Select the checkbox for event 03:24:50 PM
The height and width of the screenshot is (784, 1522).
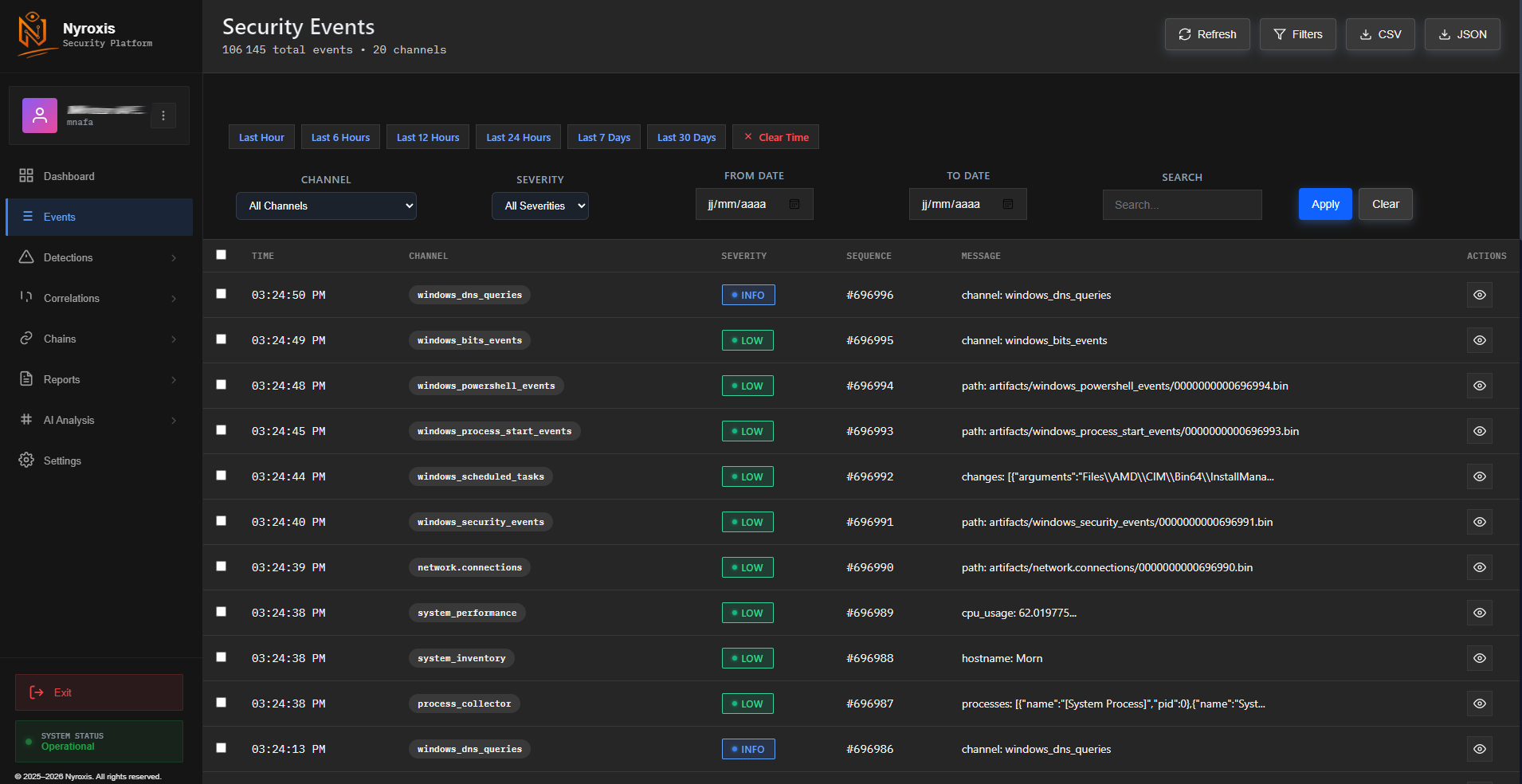(222, 294)
